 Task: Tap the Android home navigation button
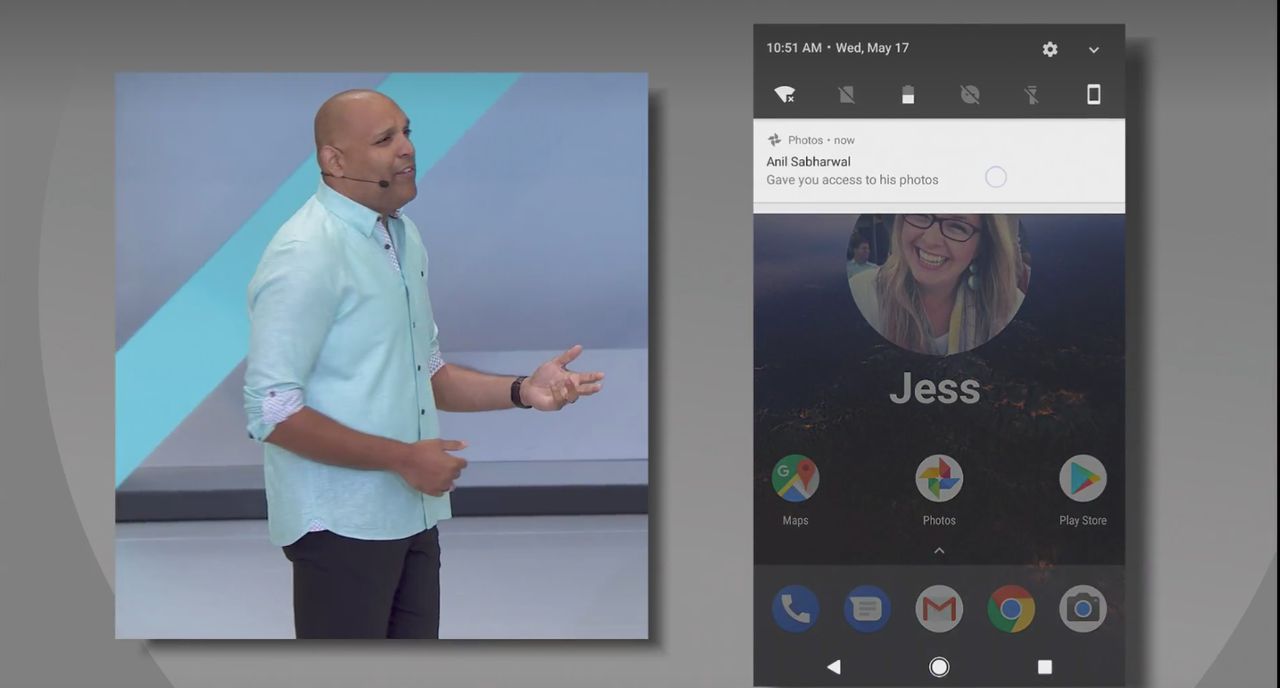tap(939, 667)
